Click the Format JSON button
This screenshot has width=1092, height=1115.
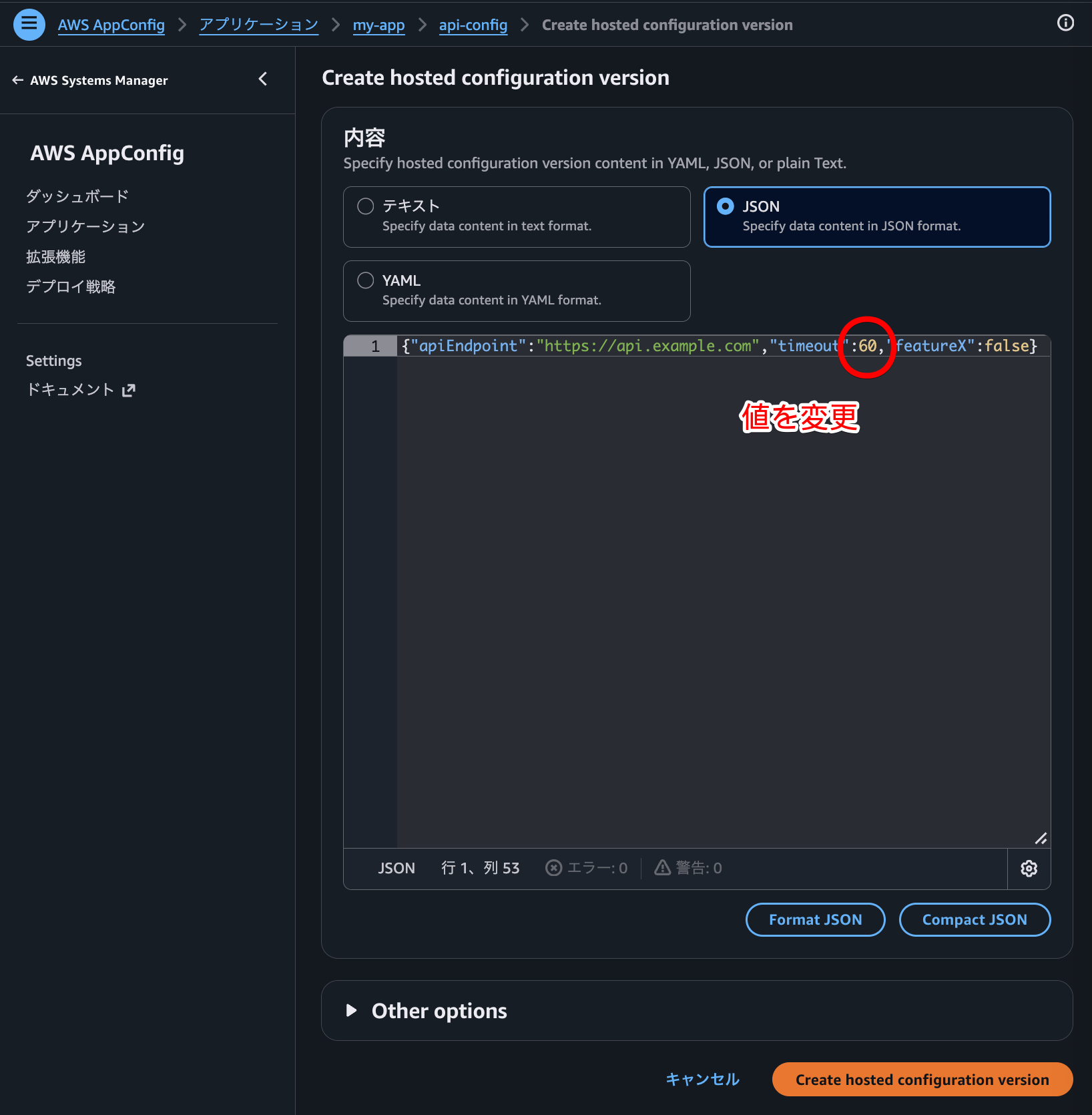(815, 920)
